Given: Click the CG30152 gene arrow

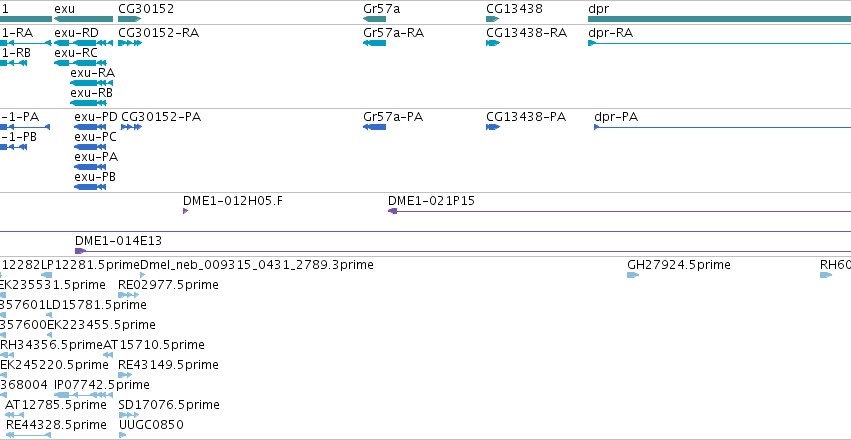Looking at the screenshot, I should click(x=130, y=19).
